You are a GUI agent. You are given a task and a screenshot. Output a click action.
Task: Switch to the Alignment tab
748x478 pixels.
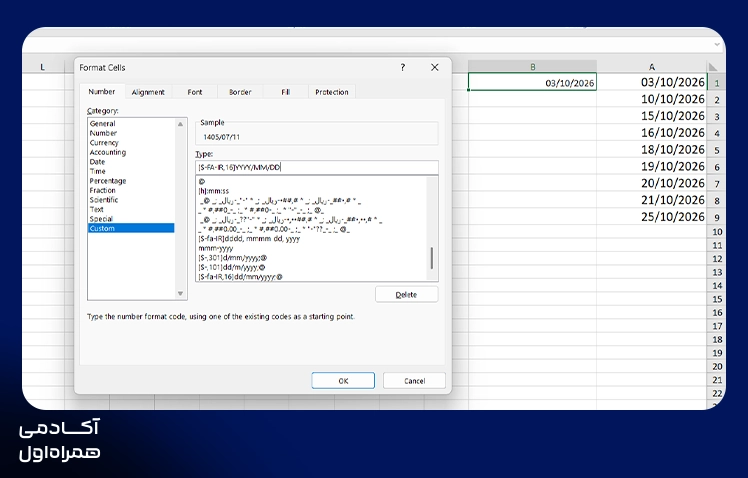[148, 92]
